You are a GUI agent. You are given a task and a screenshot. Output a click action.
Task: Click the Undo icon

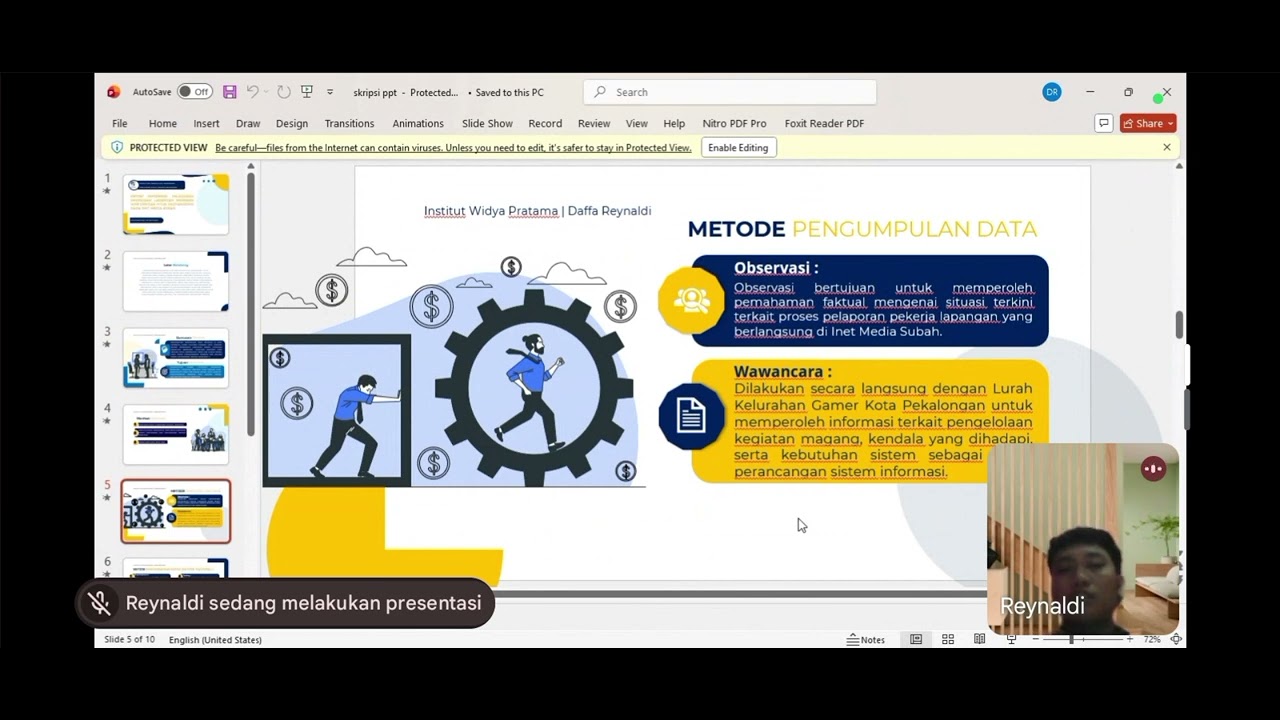(x=253, y=92)
